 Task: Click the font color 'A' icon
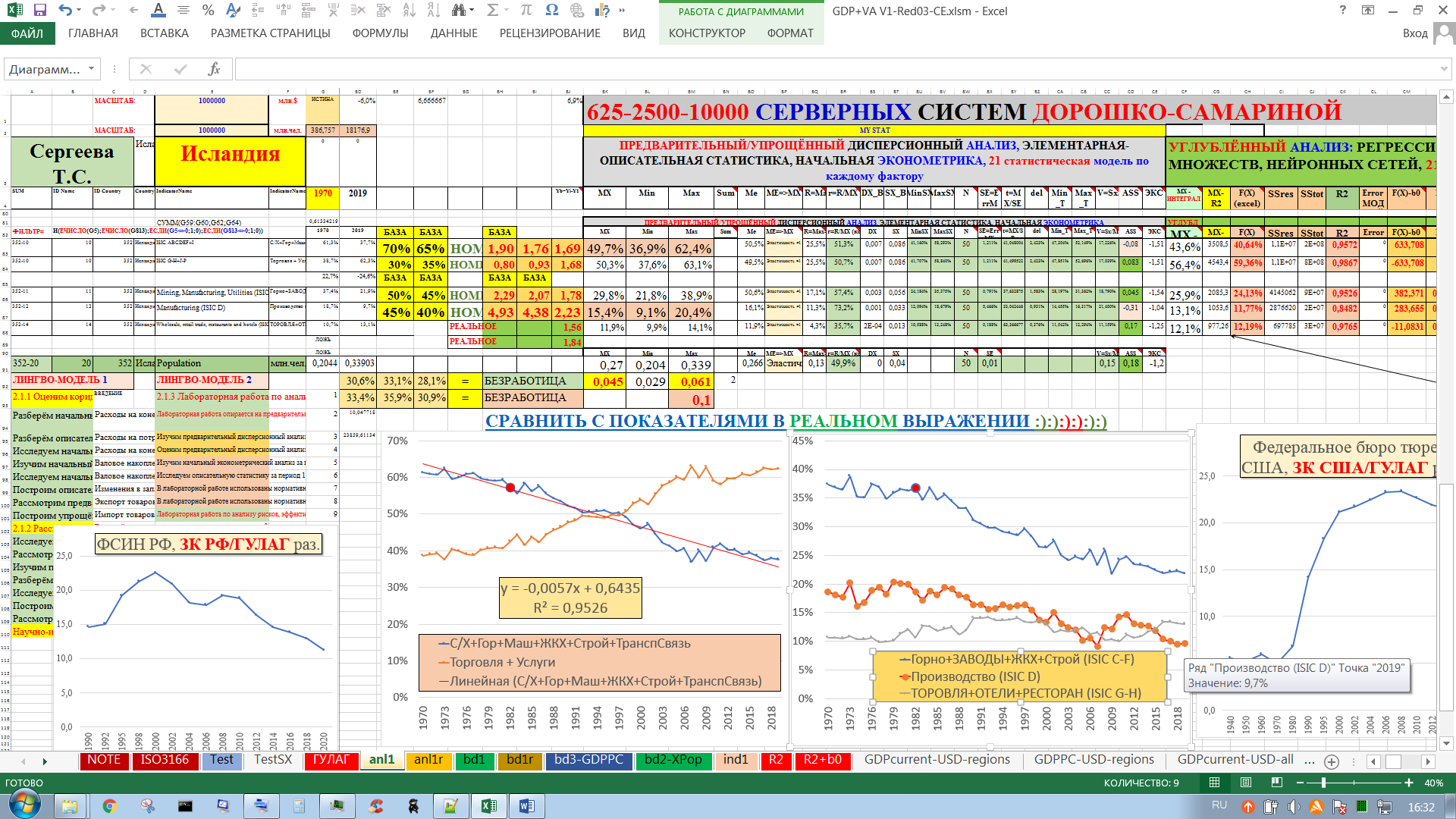158,11
